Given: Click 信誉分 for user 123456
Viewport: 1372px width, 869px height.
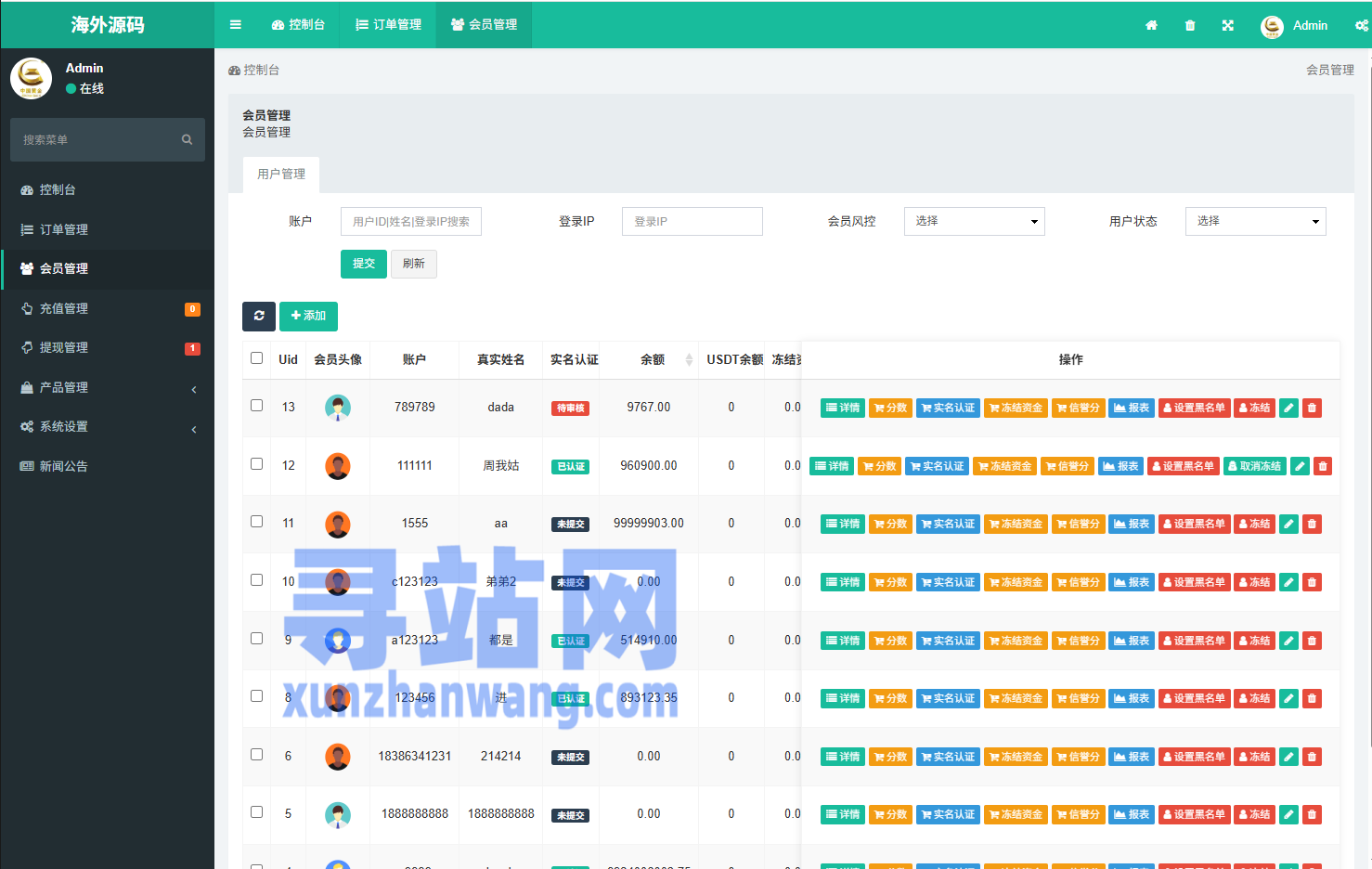Looking at the screenshot, I should [x=1079, y=698].
